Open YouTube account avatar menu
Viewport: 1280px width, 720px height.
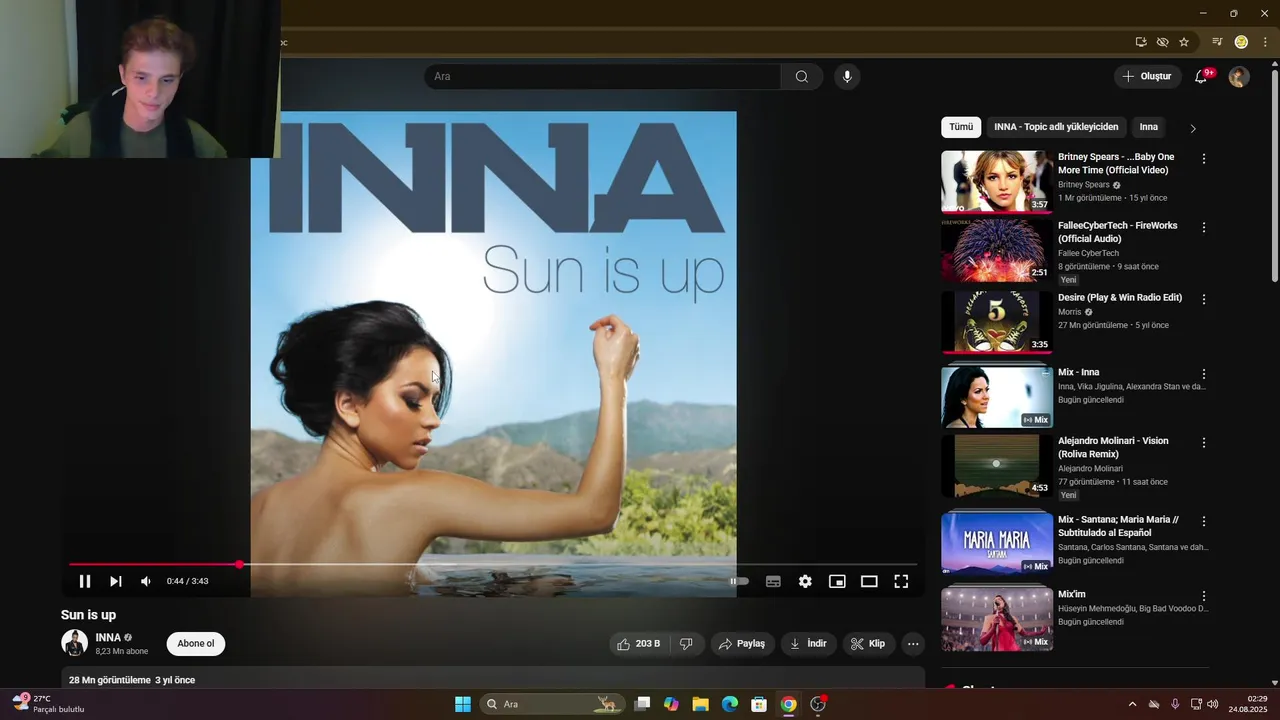click(1239, 77)
